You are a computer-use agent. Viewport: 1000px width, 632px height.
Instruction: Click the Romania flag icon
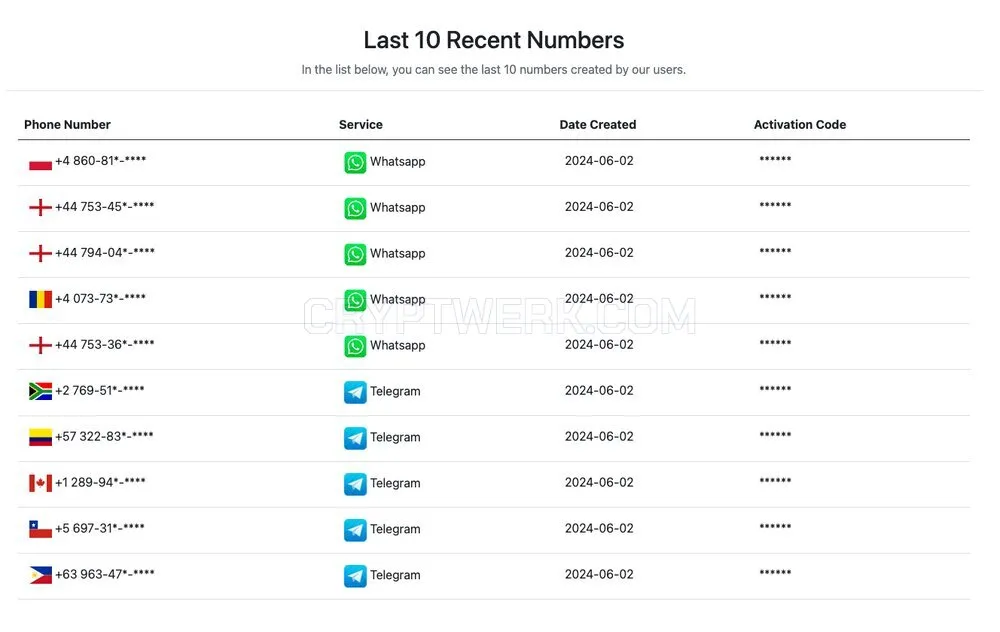(x=40, y=299)
